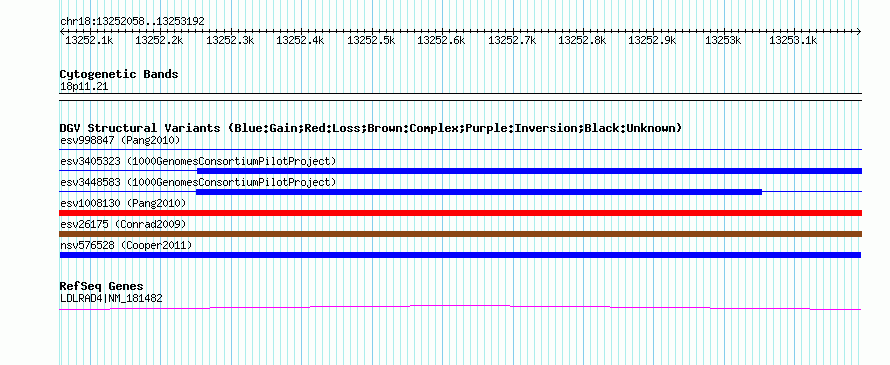Click the 13252.3k ruler tick label
Viewport: 890px width, 365px height.
pyautogui.click(x=230, y=40)
